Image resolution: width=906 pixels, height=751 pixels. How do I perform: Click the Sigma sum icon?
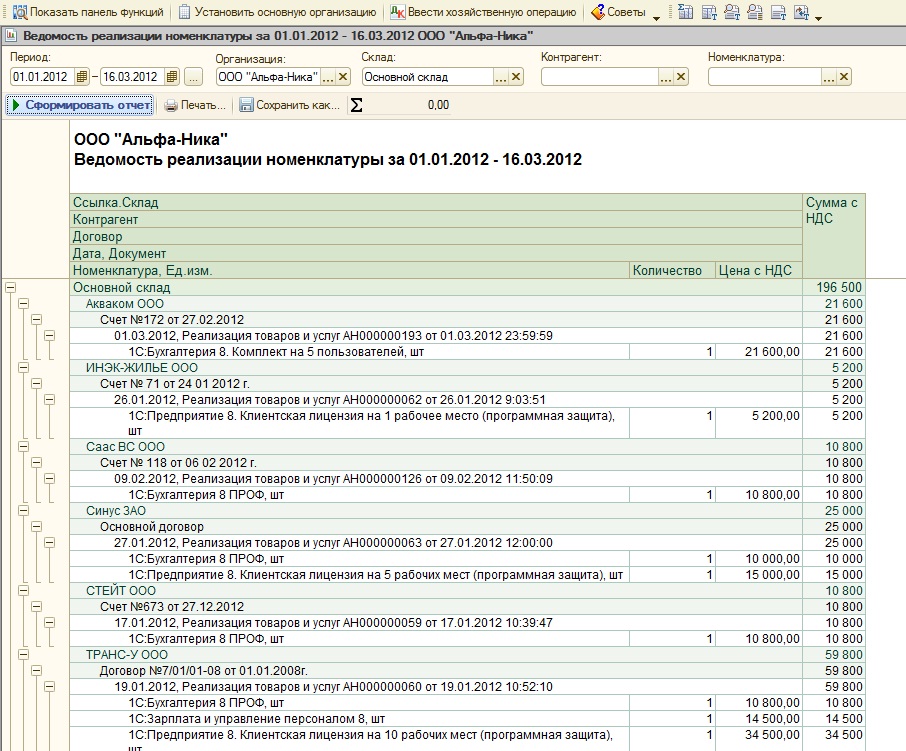click(x=357, y=105)
